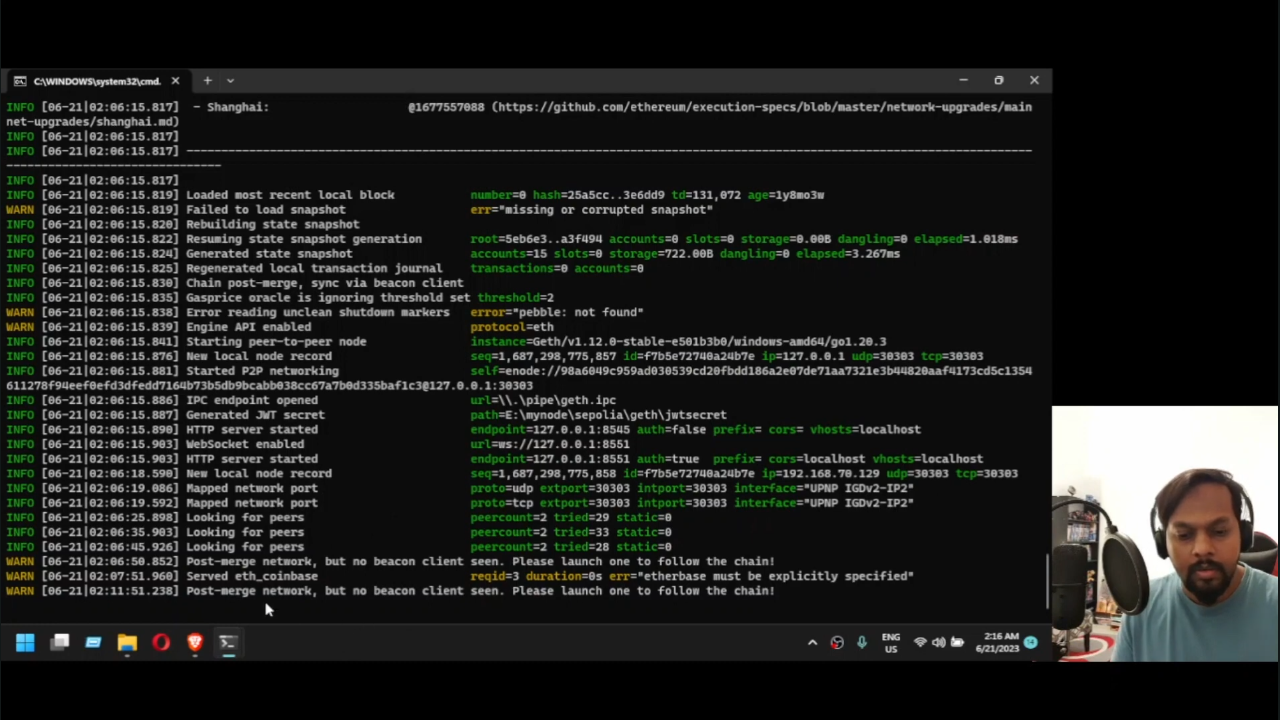The image size is (1280, 720).
Task: Switch the ENG US input language
Action: (890, 642)
